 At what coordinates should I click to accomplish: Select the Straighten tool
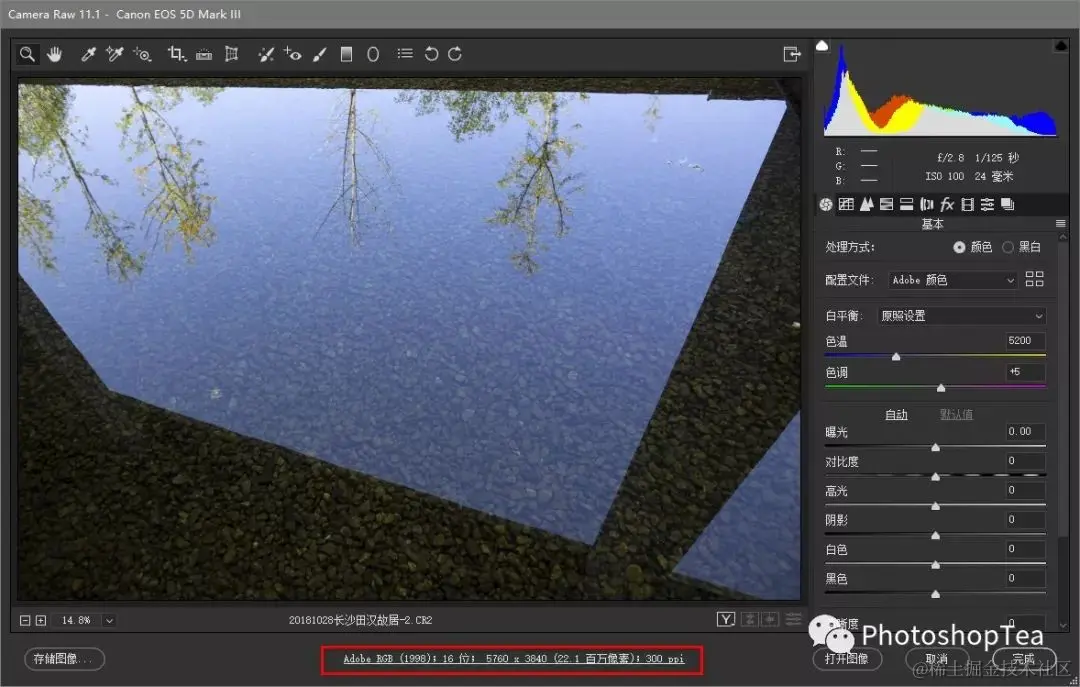coord(204,54)
